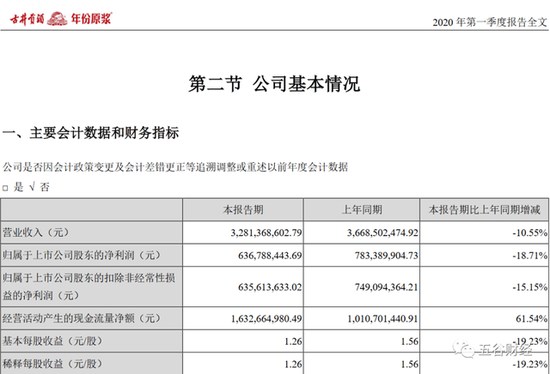Click the cash flow value 1,632,664,980.49

click(266, 319)
